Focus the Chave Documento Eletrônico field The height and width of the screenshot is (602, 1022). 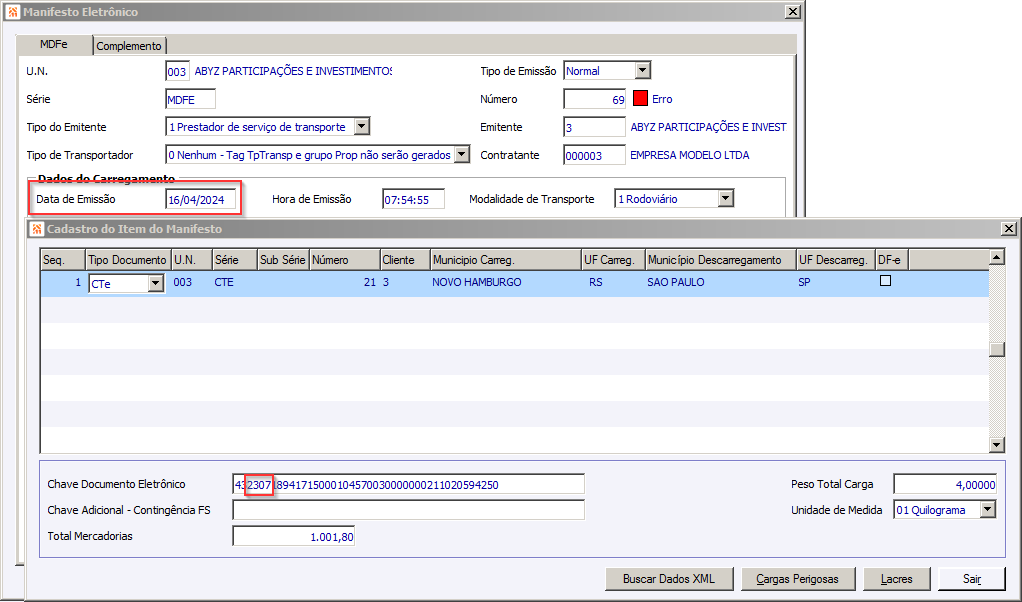pos(408,484)
